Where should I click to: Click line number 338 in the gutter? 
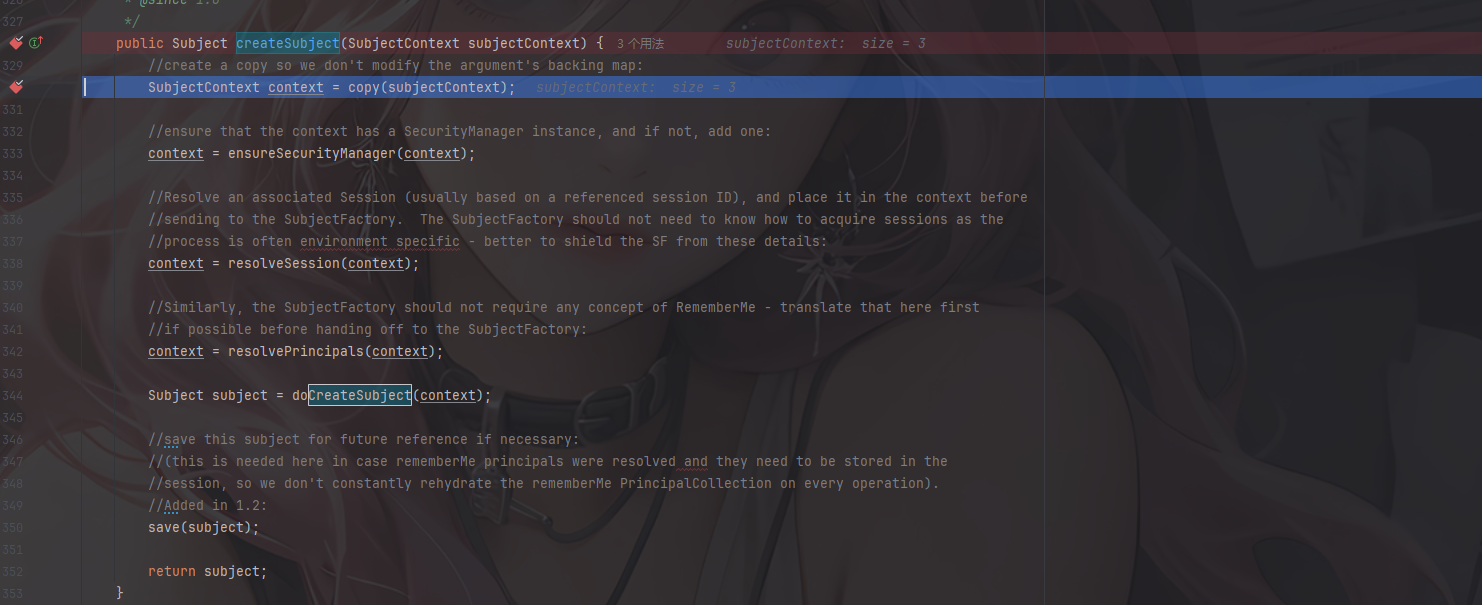click(12, 263)
